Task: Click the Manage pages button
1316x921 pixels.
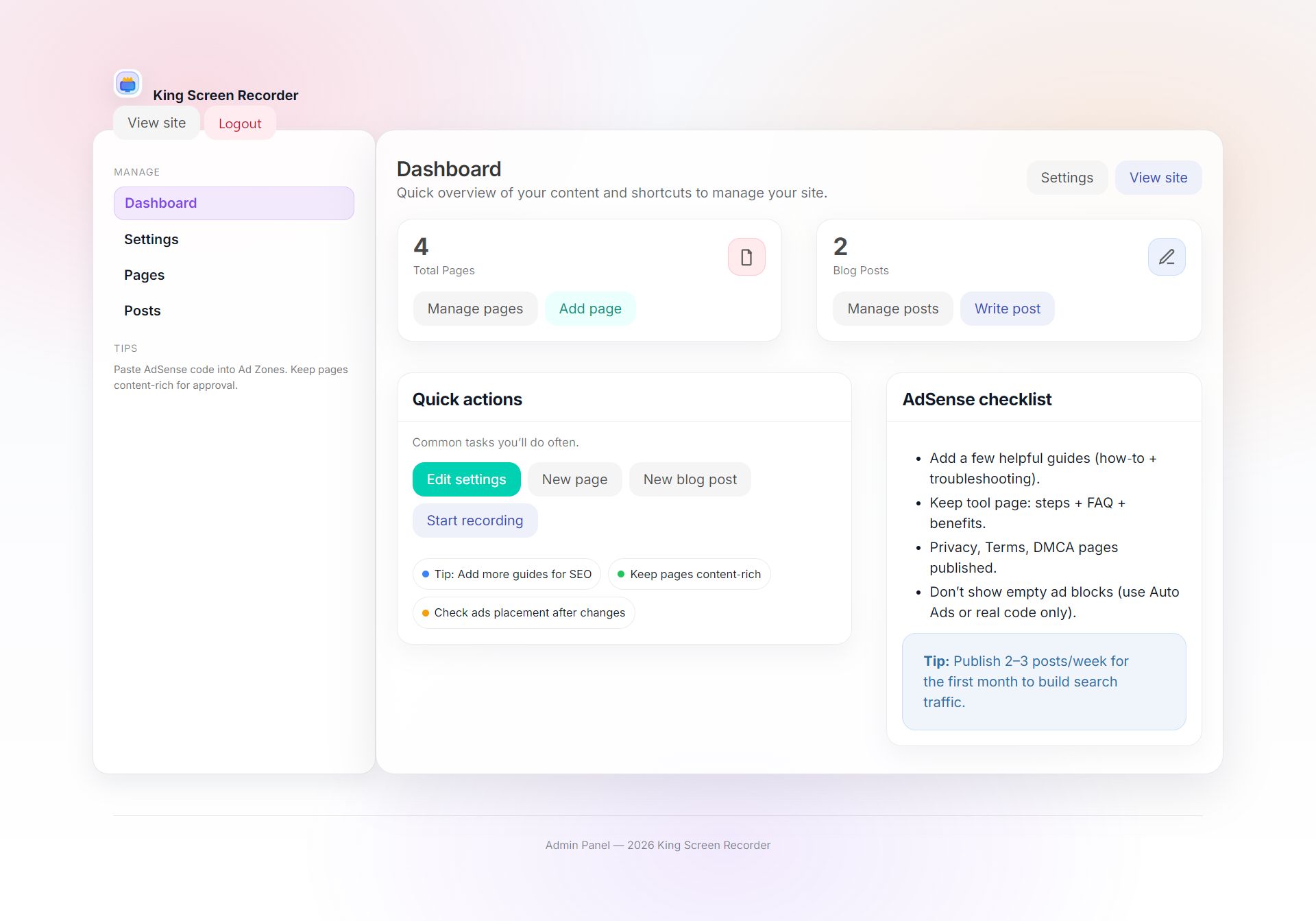Action: (x=475, y=309)
